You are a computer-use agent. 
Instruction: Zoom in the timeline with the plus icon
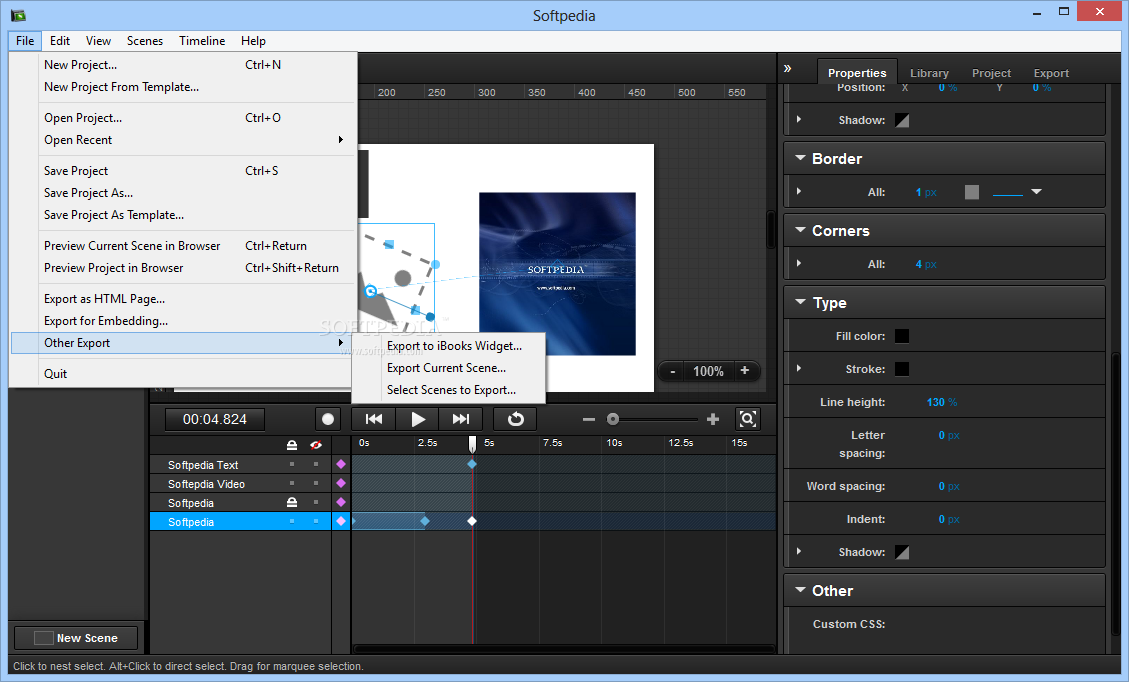713,419
